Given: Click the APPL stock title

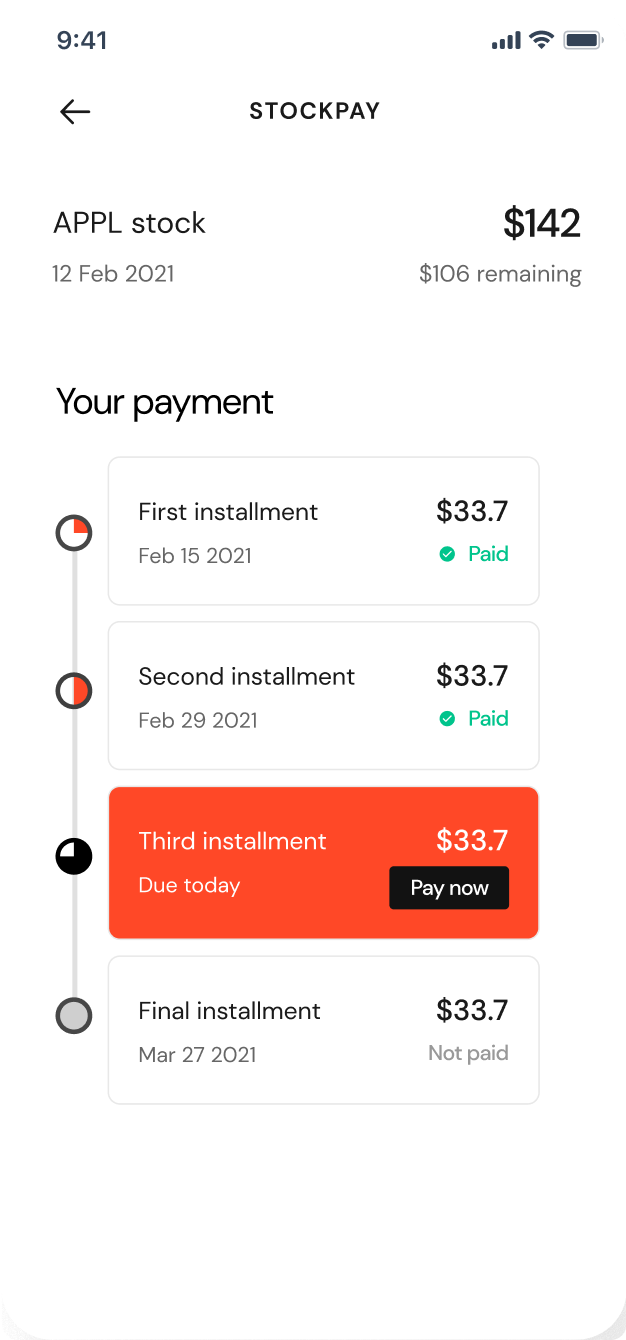Looking at the screenshot, I should [x=129, y=223].
